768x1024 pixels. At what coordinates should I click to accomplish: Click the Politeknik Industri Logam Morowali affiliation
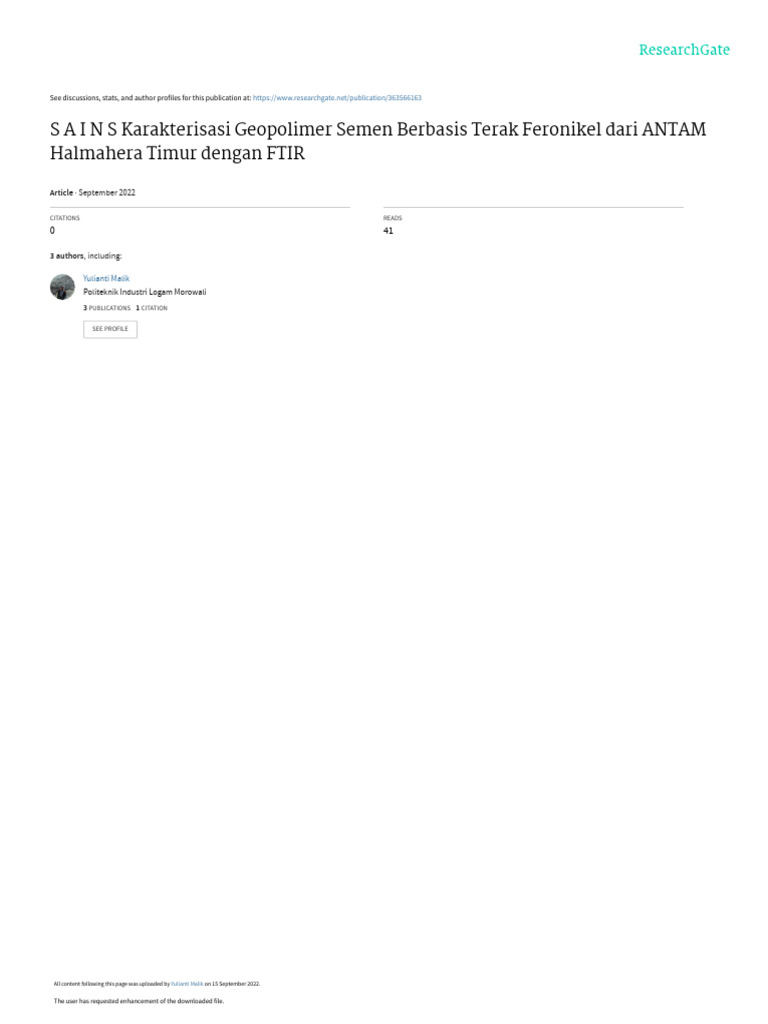click(x=144, y=292)
